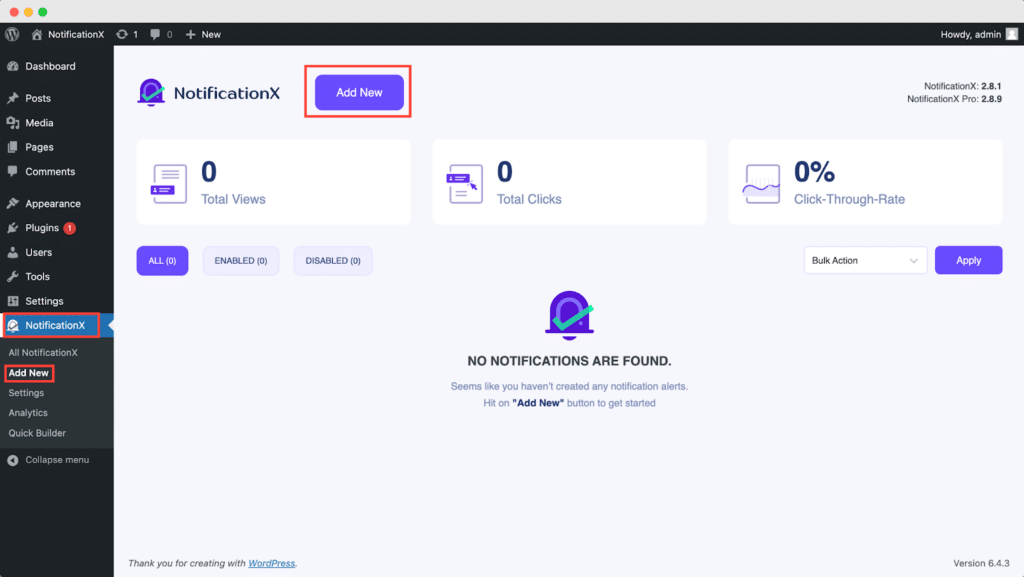Click the Users person icon
The image size is (1024, 577).
tap(12, 252)
